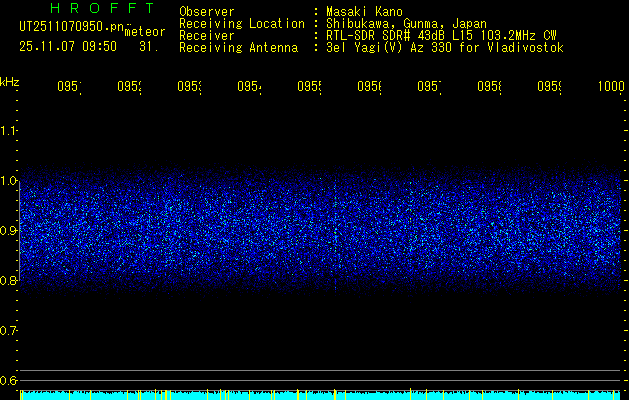Click the 0.8 kHz frequency label
Screen dimensions: 629x400
pyautogui.click(x=8, y=280)
